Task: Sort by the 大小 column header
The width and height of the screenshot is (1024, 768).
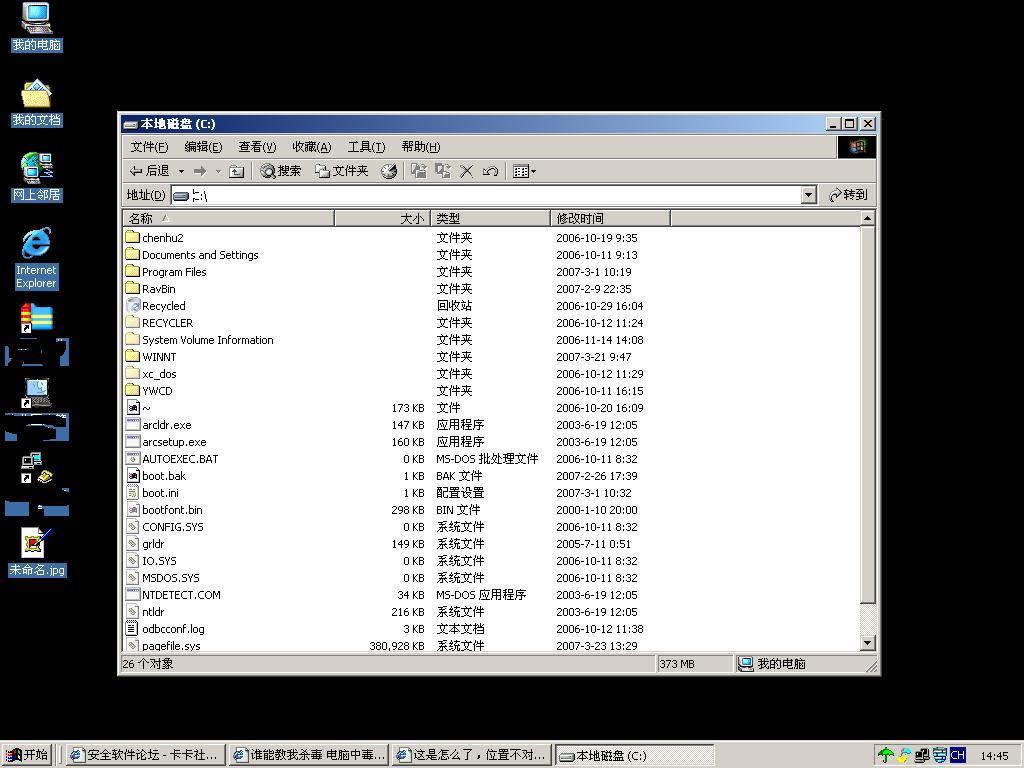Action: click(382, 218)
